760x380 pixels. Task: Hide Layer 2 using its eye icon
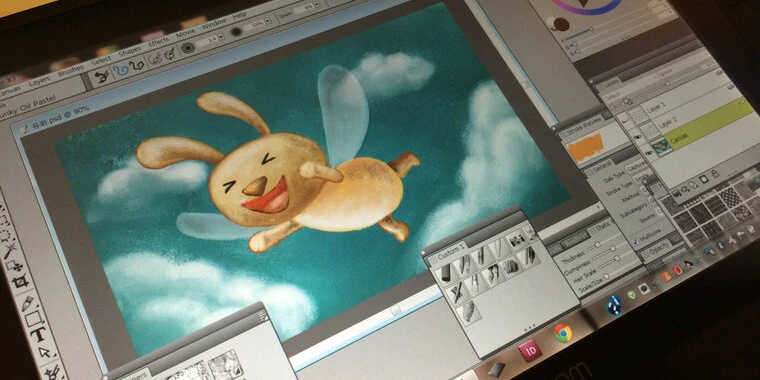tap(636, 137)
